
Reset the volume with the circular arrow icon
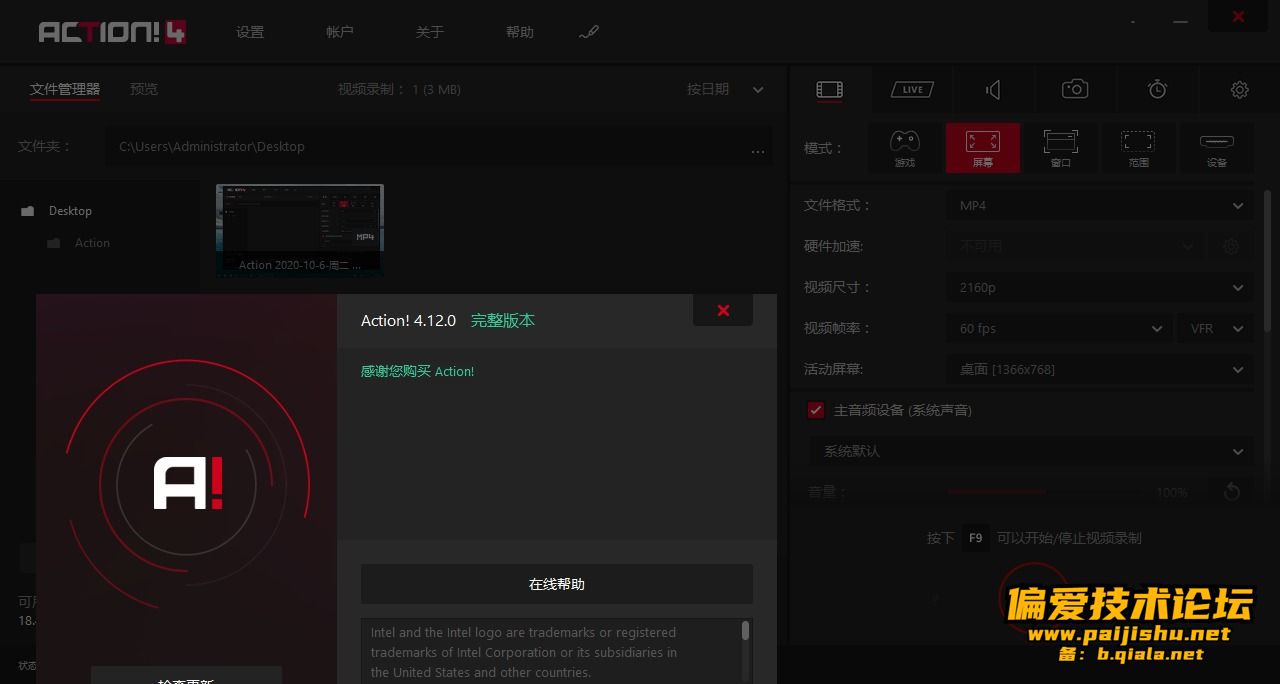coord(1232,492)
